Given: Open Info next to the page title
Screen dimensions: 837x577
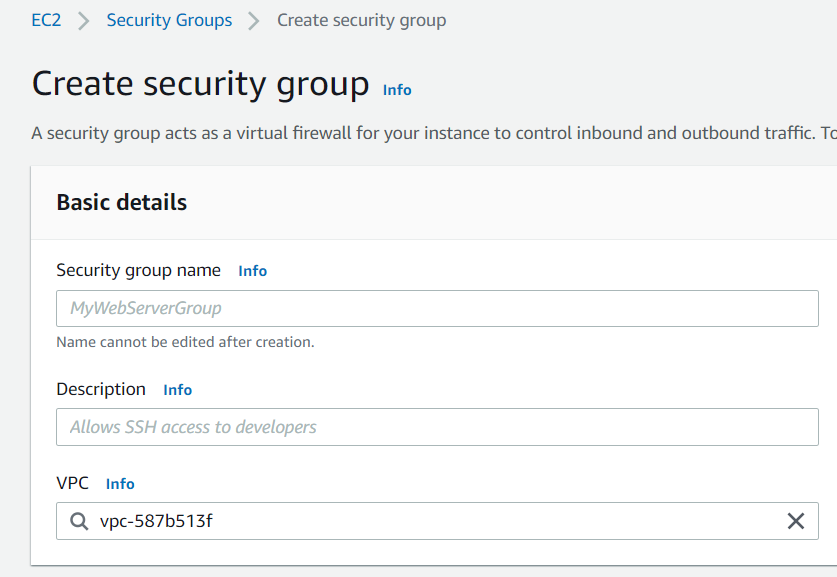Looking at the screenshot, I should [x=397, y=90].
